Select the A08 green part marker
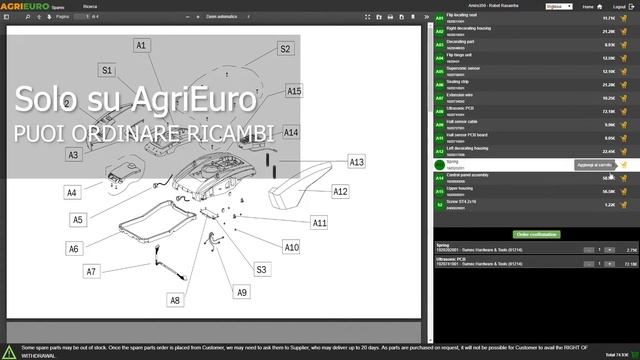This screenshot has width=640, height=360. point(440,111)
